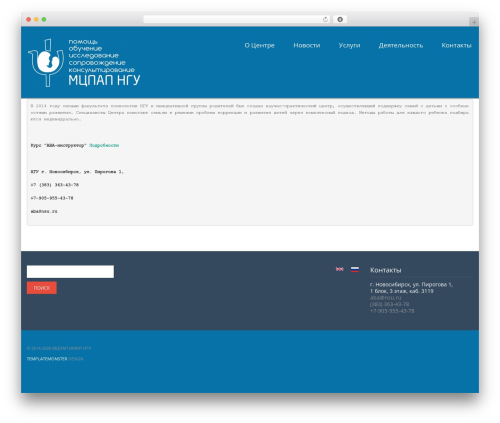Screen dimensions: 500x423
Task: Reload the page with the refresh icon
Action: click(x=325, y=19)
